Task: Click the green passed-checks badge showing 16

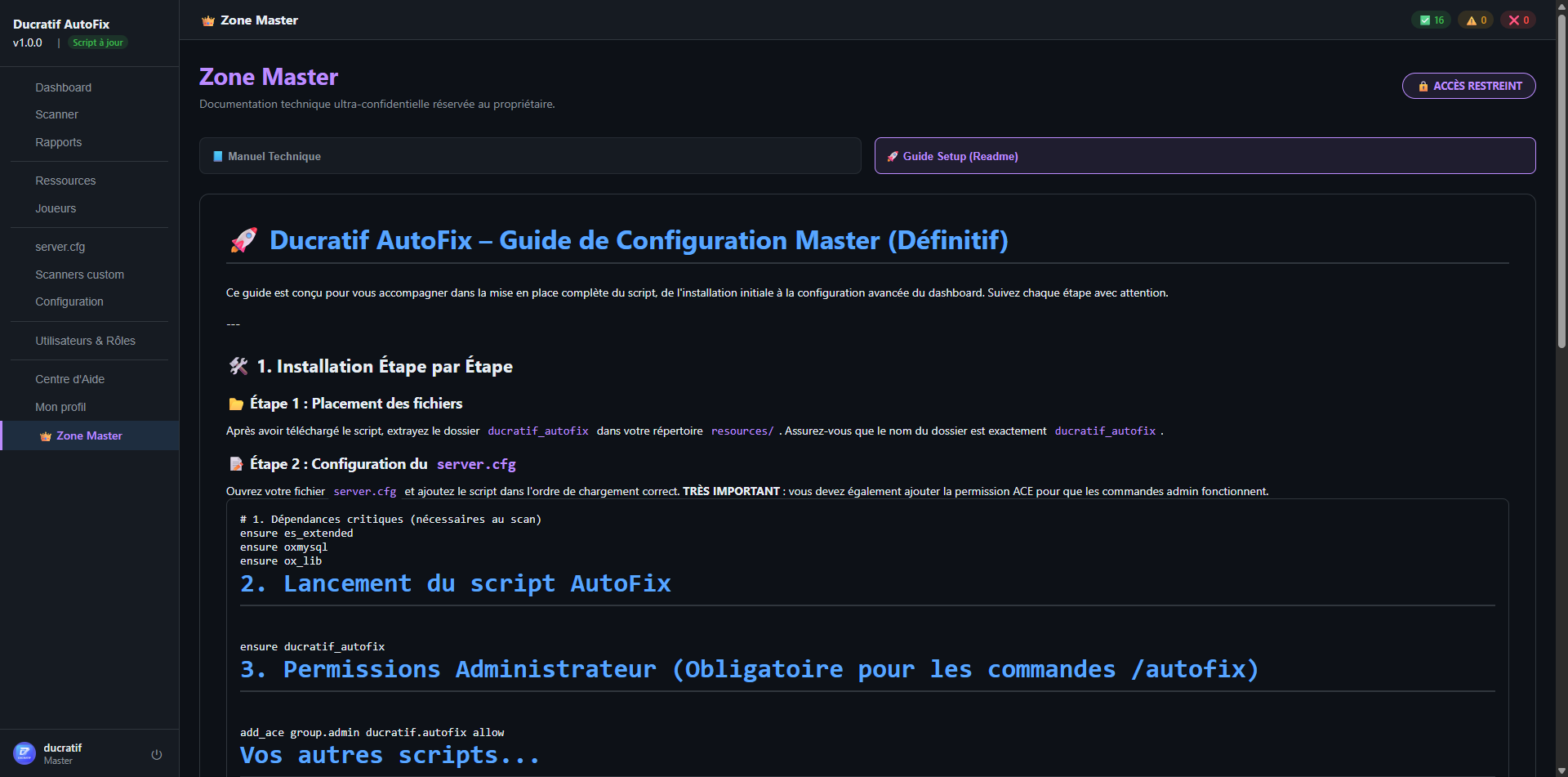Action: pyautogui.click(x=1431, y=20)
